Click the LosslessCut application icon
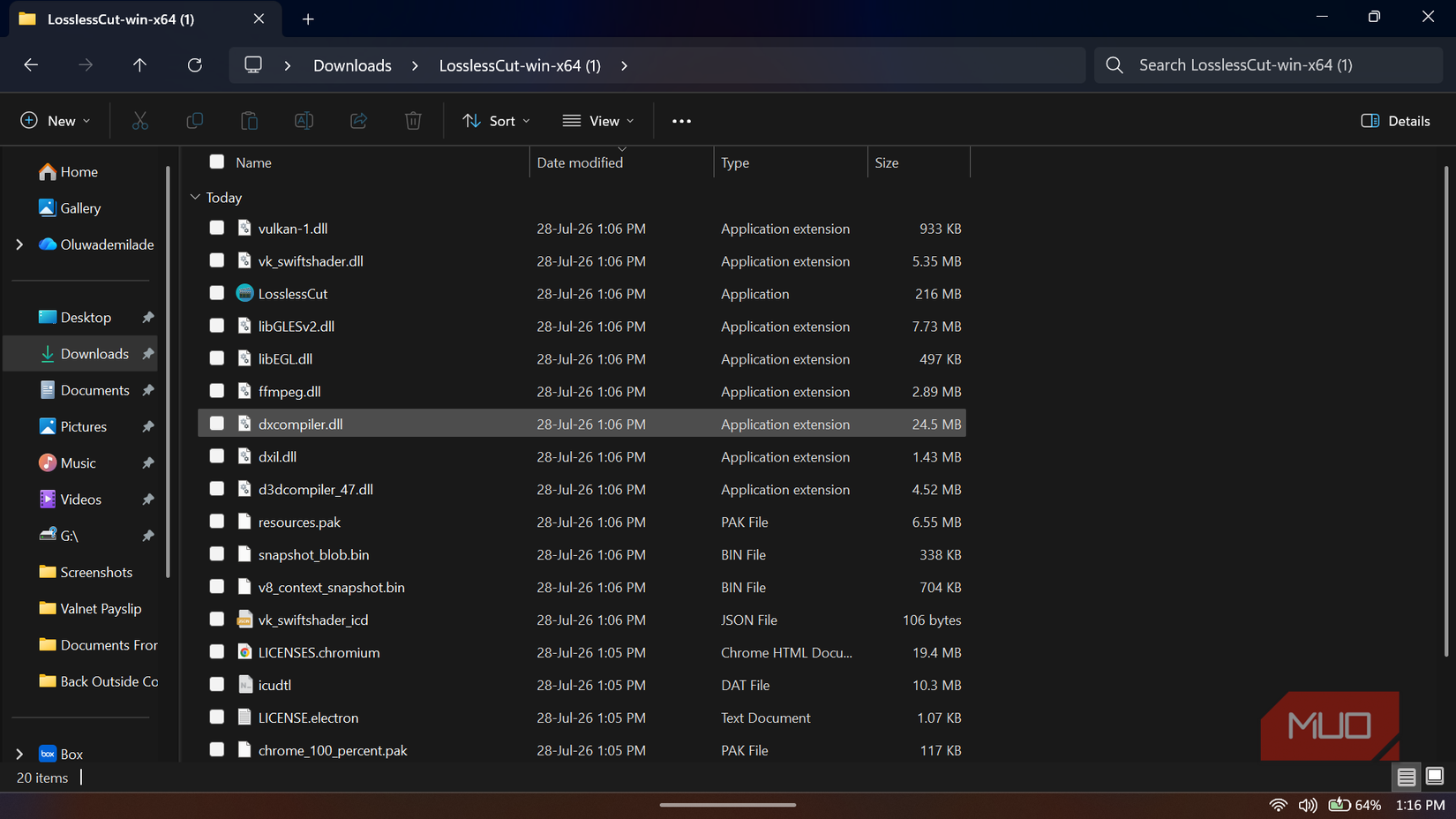This screenshot has height=819, width=1456. click(x=245, y=294)
